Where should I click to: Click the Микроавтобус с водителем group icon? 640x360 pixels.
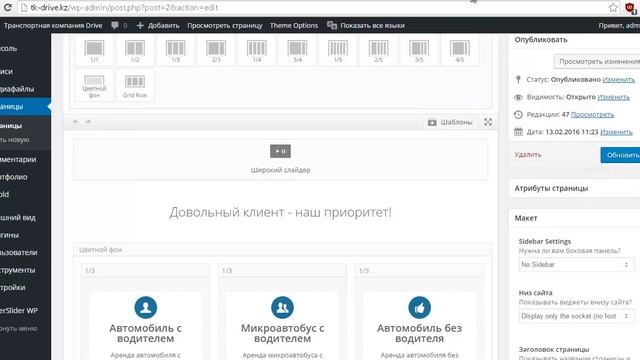click(282, 307)
